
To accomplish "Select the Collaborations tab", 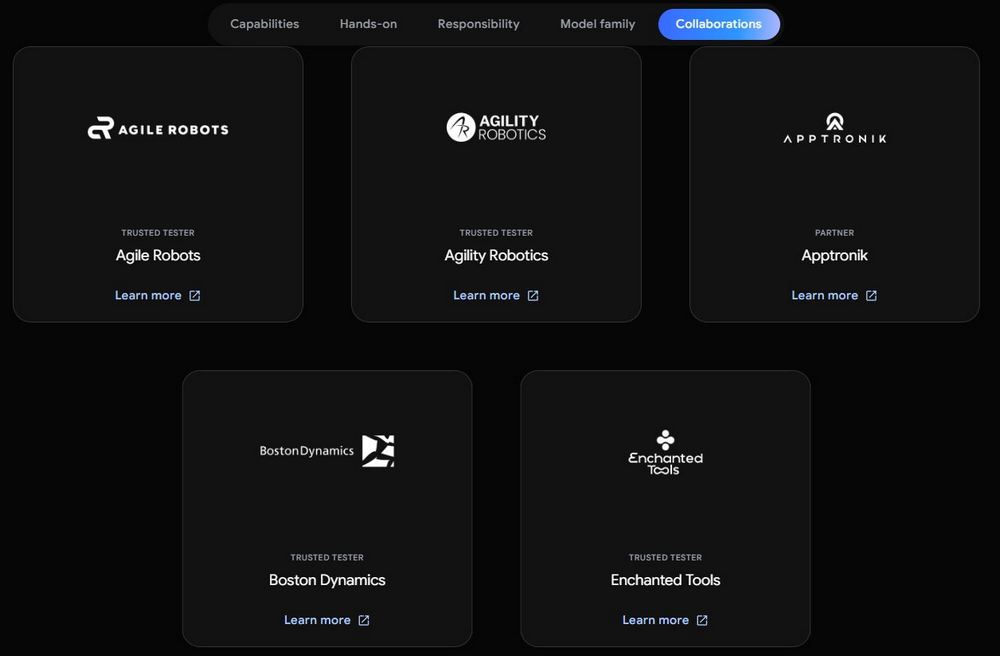I will 718,24.
